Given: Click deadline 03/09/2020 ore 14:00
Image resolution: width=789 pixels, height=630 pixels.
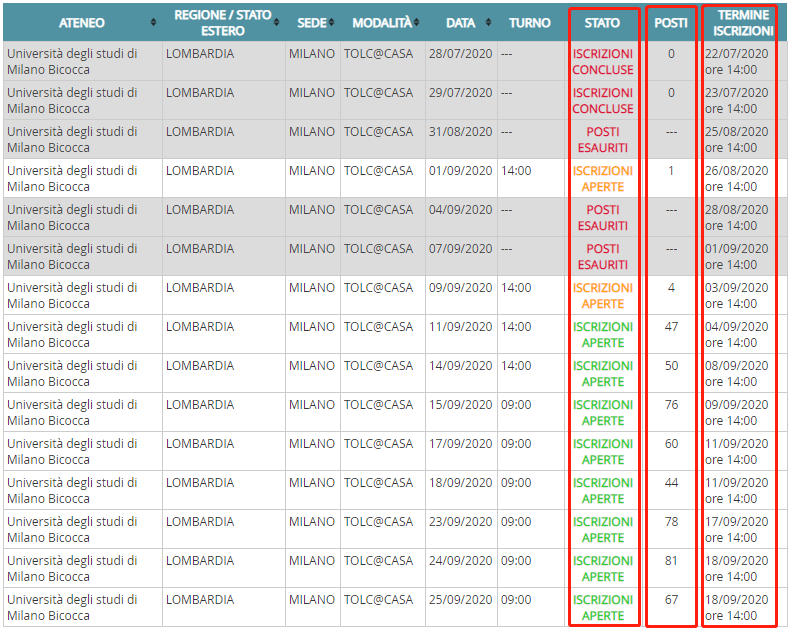Looking at the screenshot, I should coord(737,296).
